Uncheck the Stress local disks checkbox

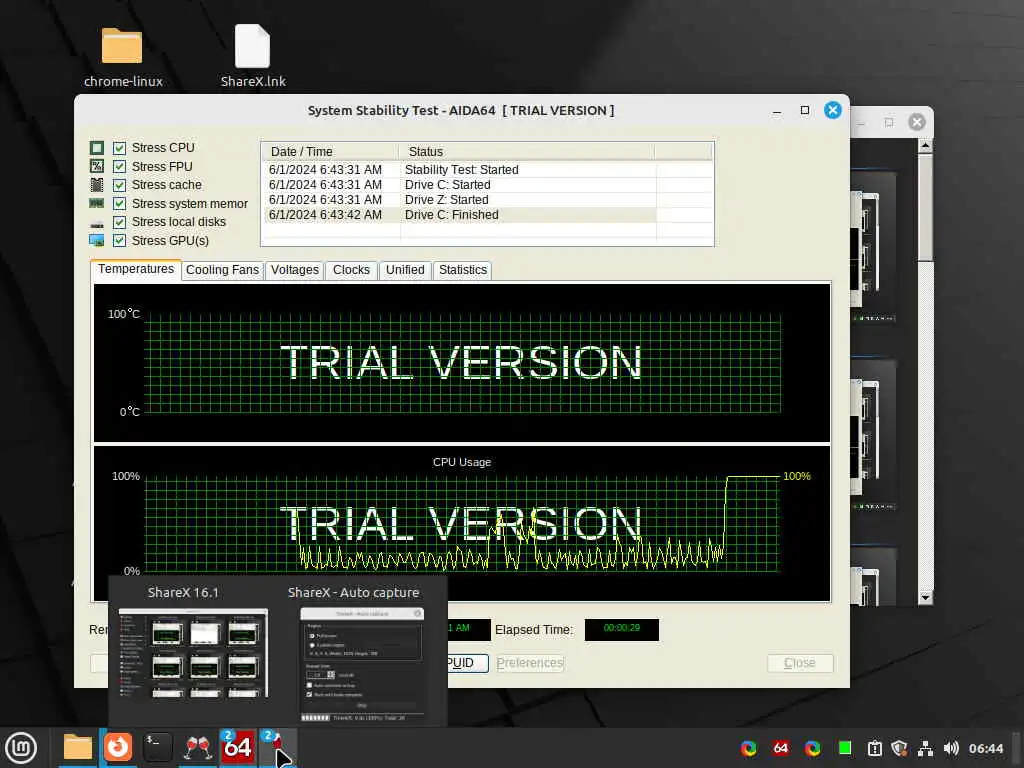click(x=120, y=222)
